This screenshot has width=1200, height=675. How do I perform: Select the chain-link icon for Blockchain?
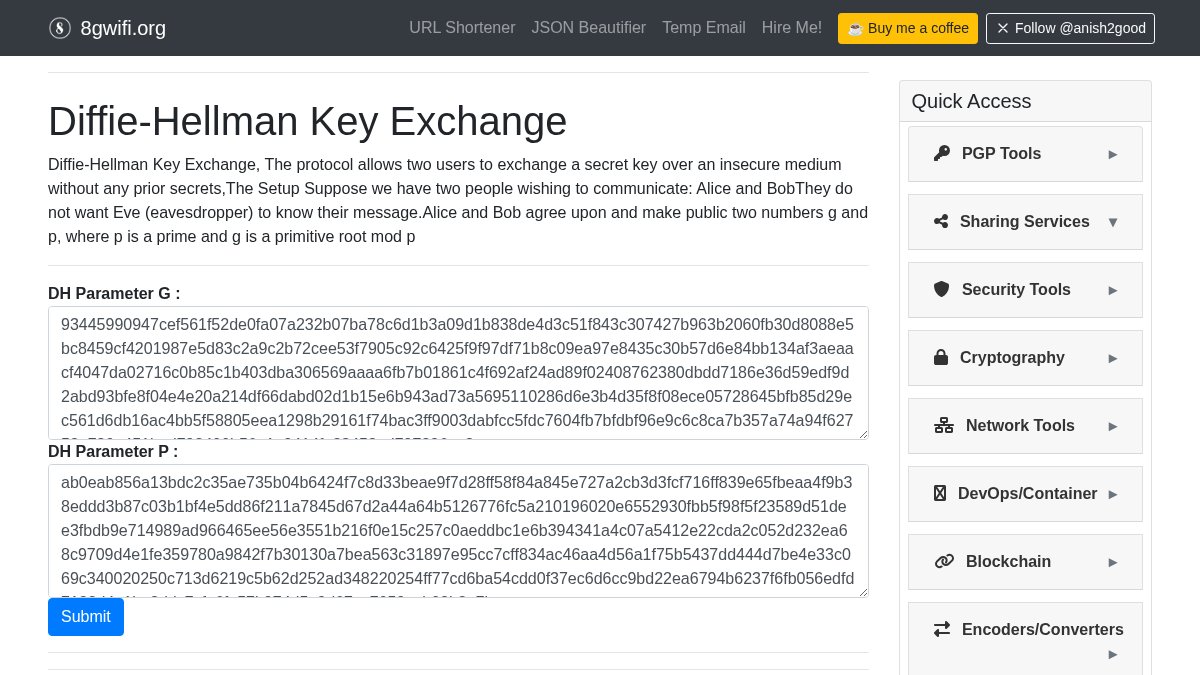[x=944, y=561]
